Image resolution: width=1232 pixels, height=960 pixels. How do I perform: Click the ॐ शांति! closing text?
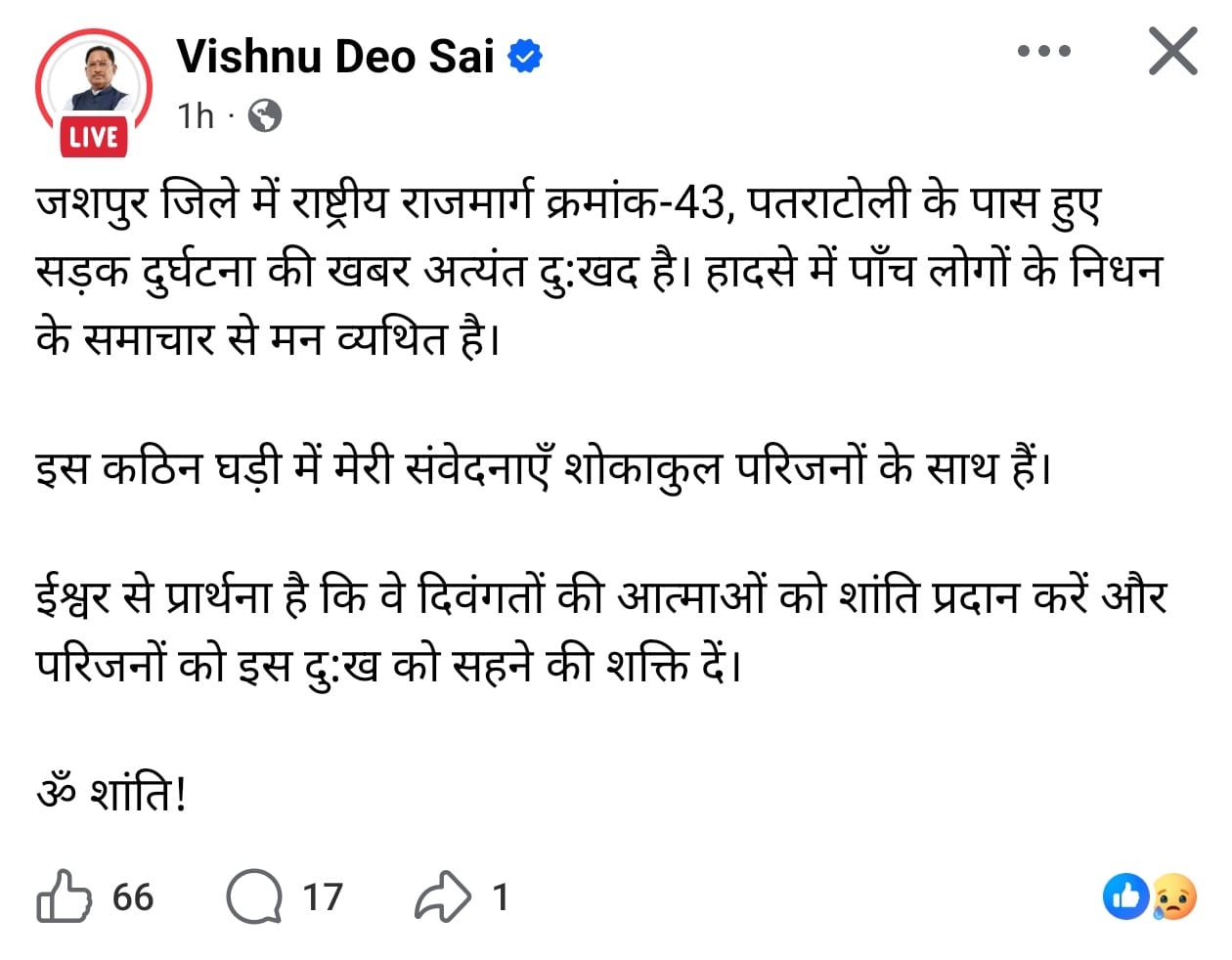tap(110, 793)
